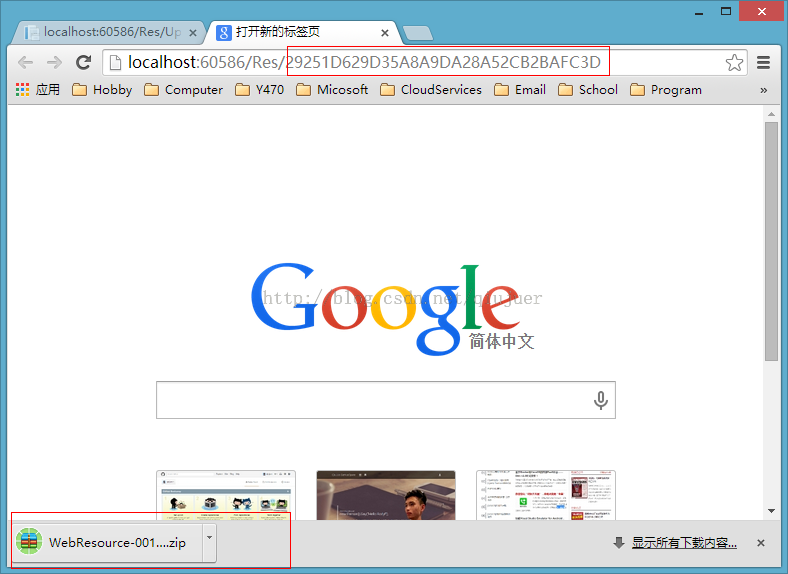This screenshot has width=788, height=574.
Task: Click the scrollbar up arrow
Action: coord(771,114)
